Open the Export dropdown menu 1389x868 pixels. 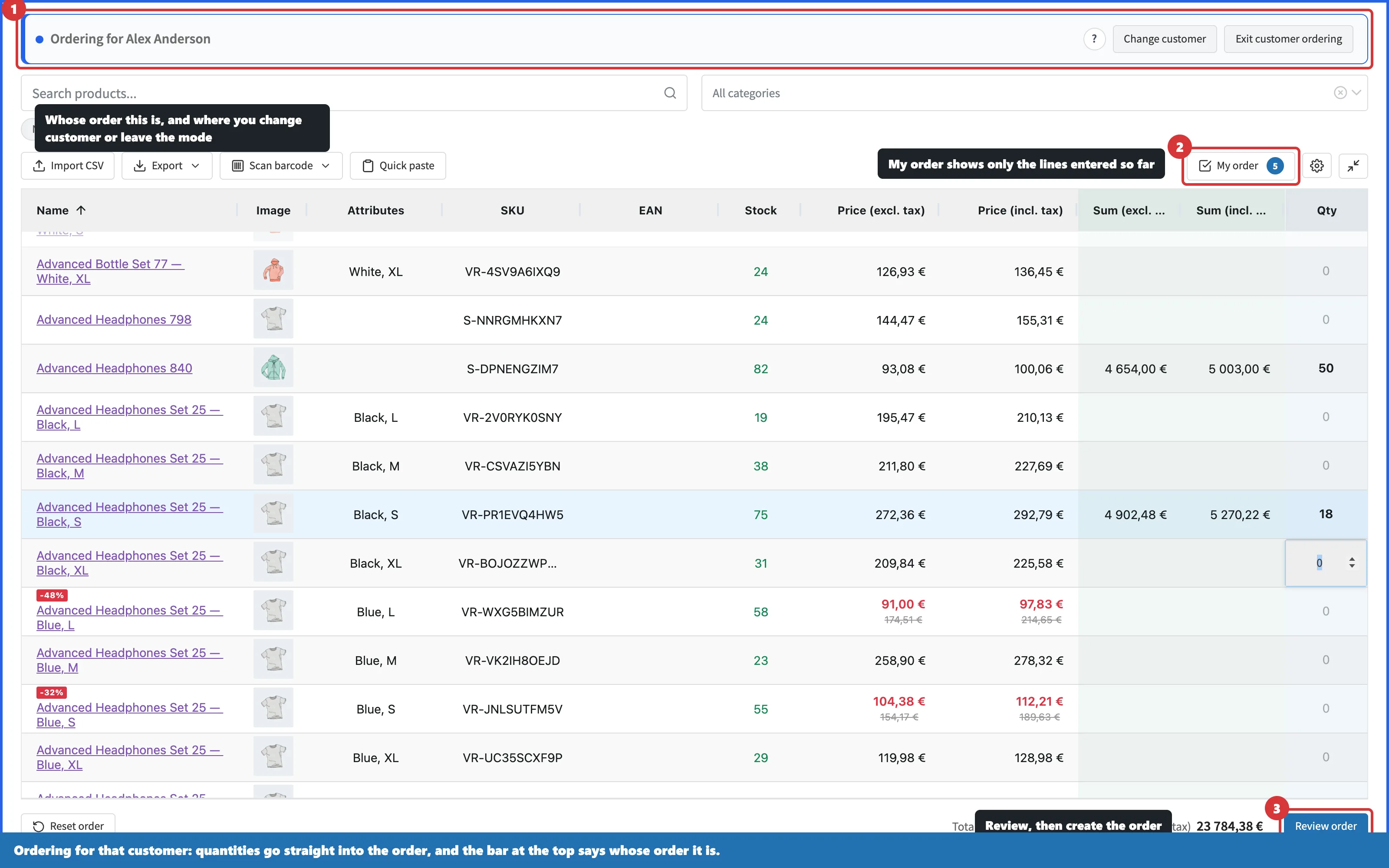(x=167, y=166)
